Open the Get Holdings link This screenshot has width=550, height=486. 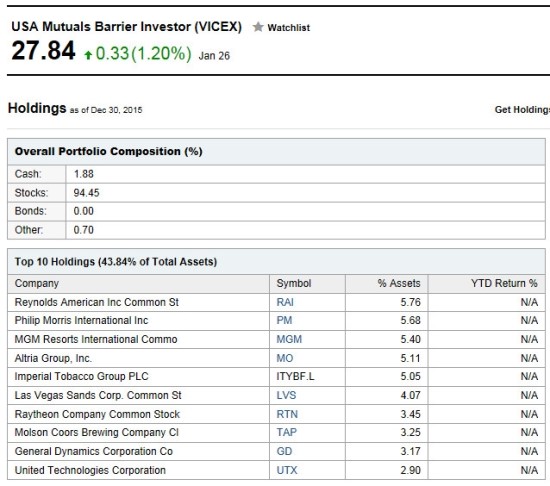coord(522,110)
